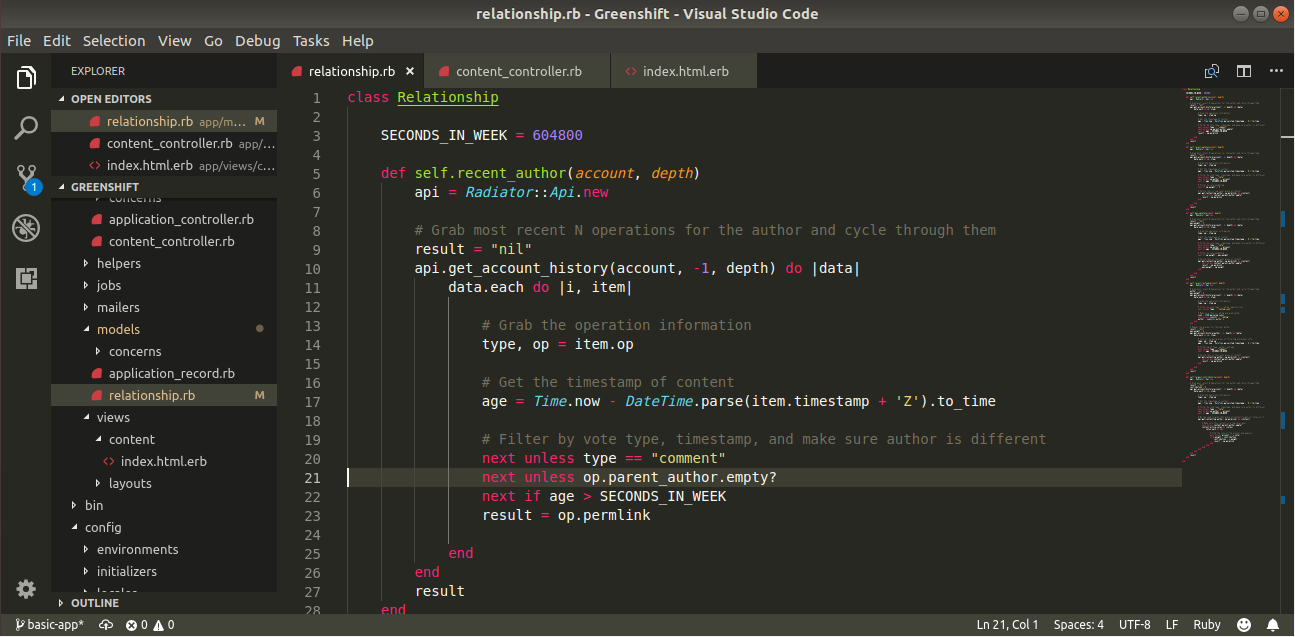
Task: Open the Extensions view icon
Action: pos(26,278)
